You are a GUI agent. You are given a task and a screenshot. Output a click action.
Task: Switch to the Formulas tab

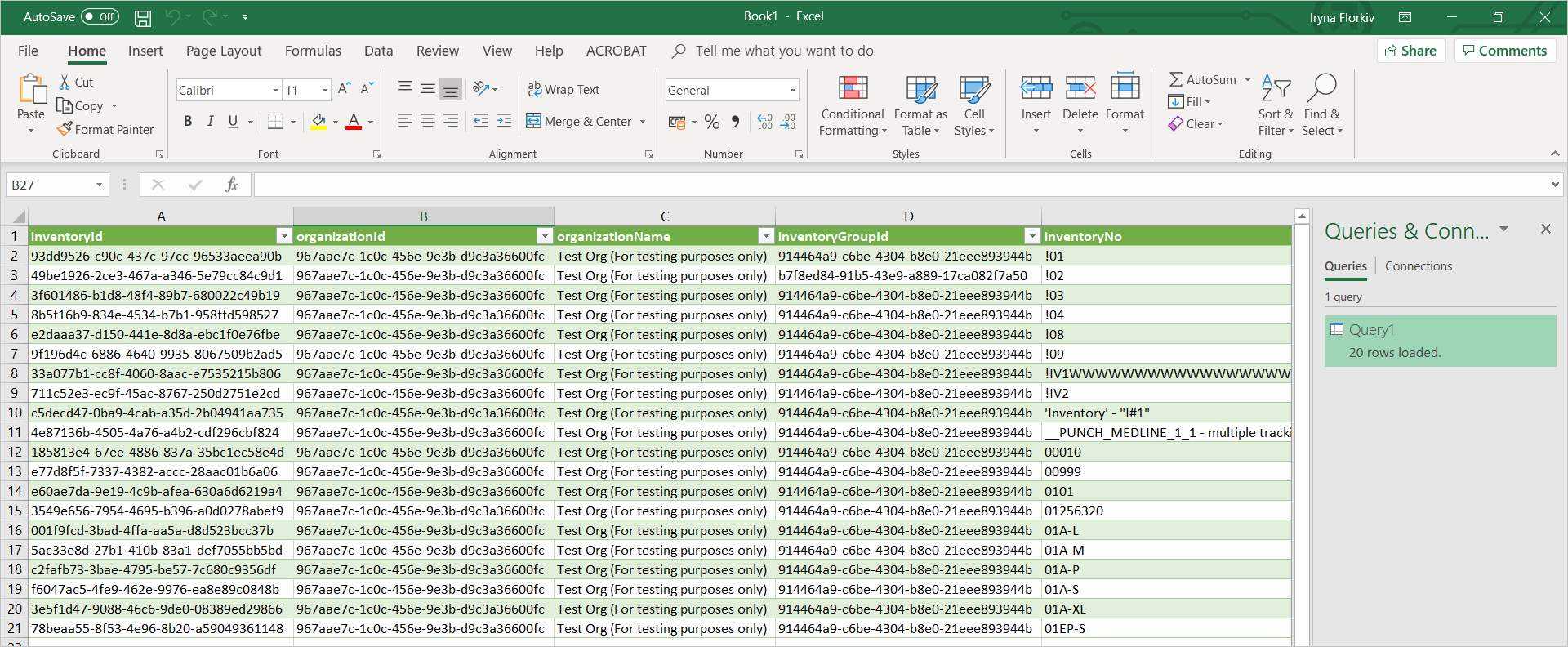[313, 51]
